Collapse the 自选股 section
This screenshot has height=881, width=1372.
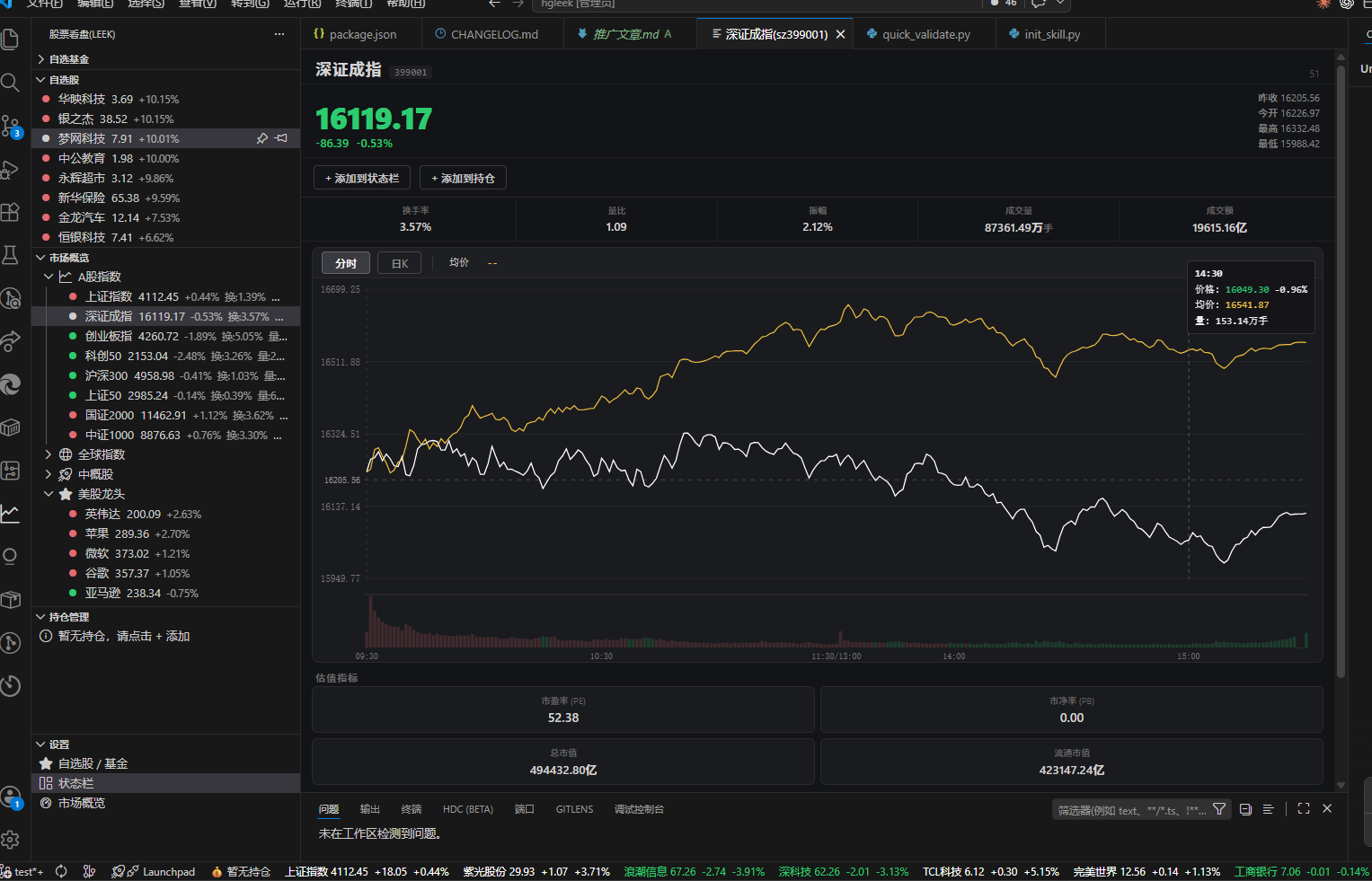coord(165,80)
